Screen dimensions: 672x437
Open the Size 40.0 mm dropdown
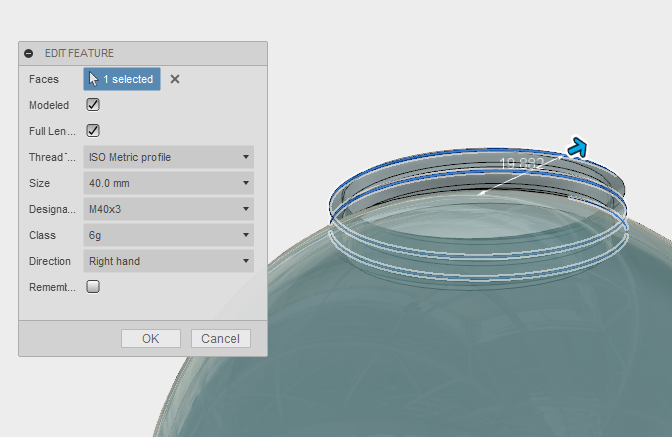(x=168, y=183)
